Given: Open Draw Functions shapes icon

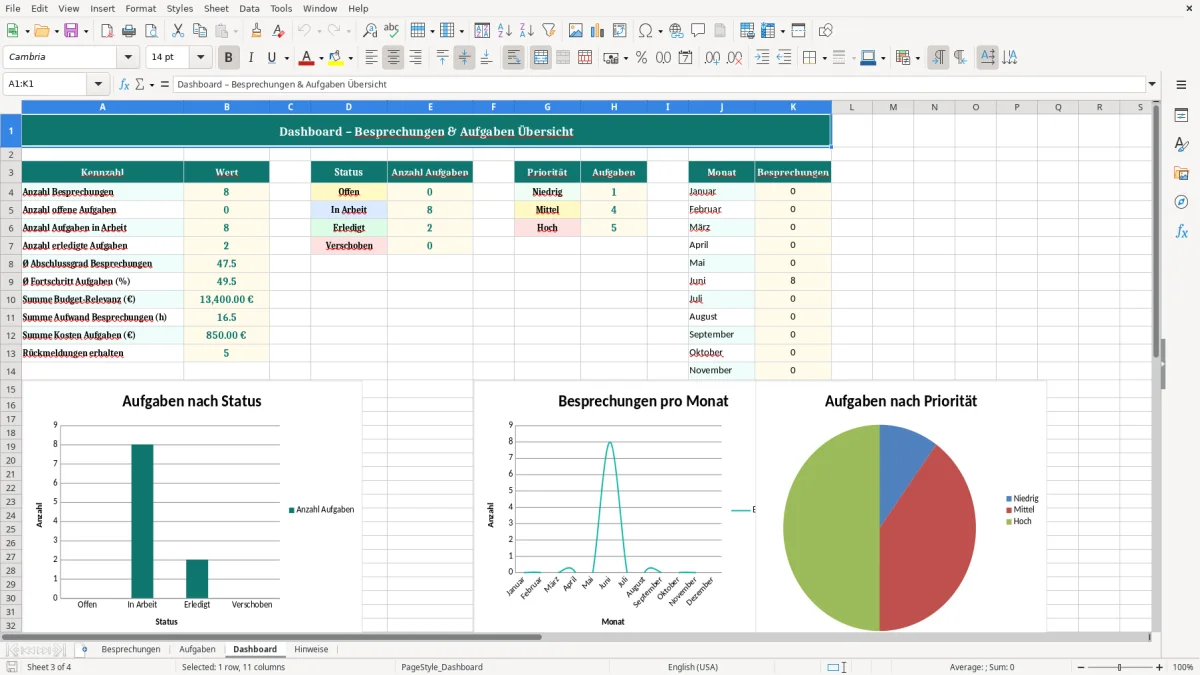Looking at the screenshot, I should [x=826, y=31].
